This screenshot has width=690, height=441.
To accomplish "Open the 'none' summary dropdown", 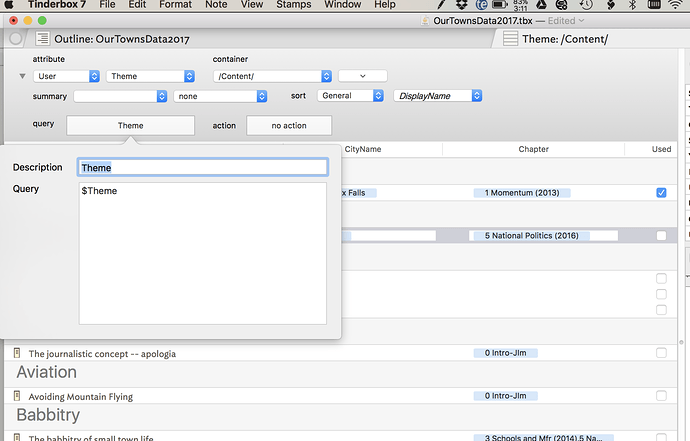I will (x=220, y=96).
